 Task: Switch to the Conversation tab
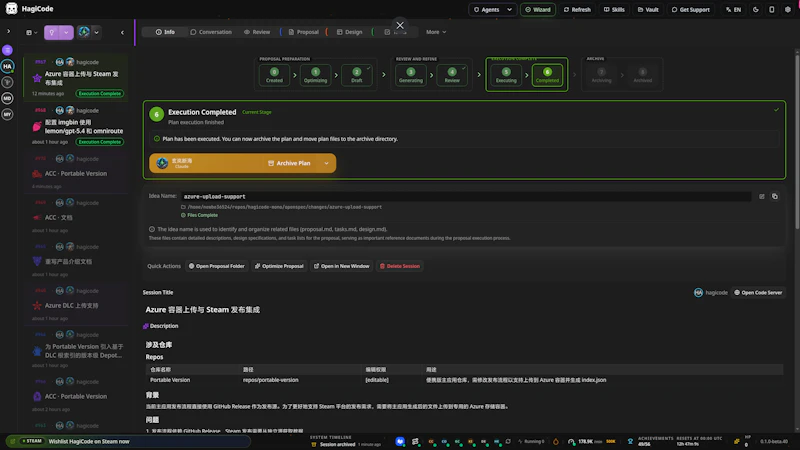[x=211, y=32]
